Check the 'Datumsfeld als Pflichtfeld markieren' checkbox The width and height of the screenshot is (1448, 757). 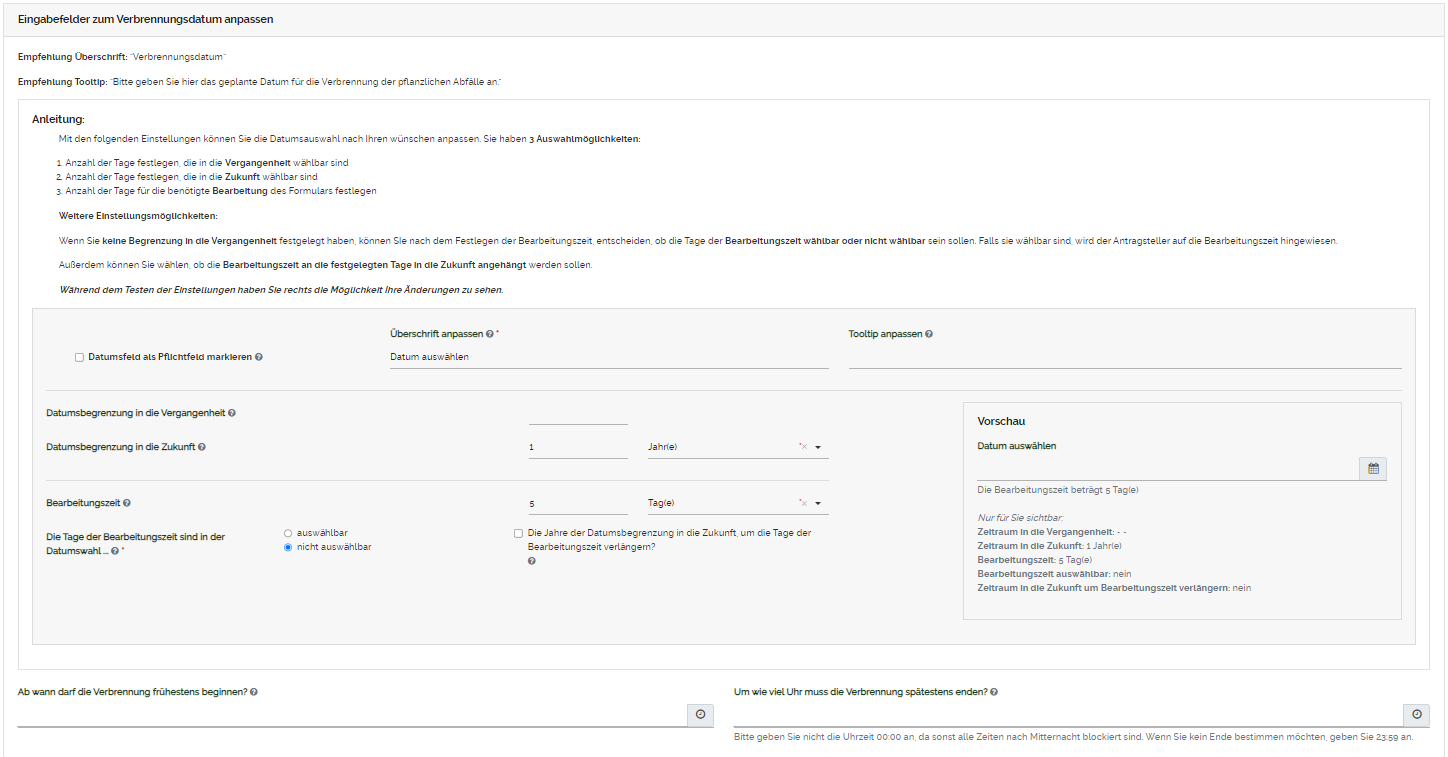78,356
